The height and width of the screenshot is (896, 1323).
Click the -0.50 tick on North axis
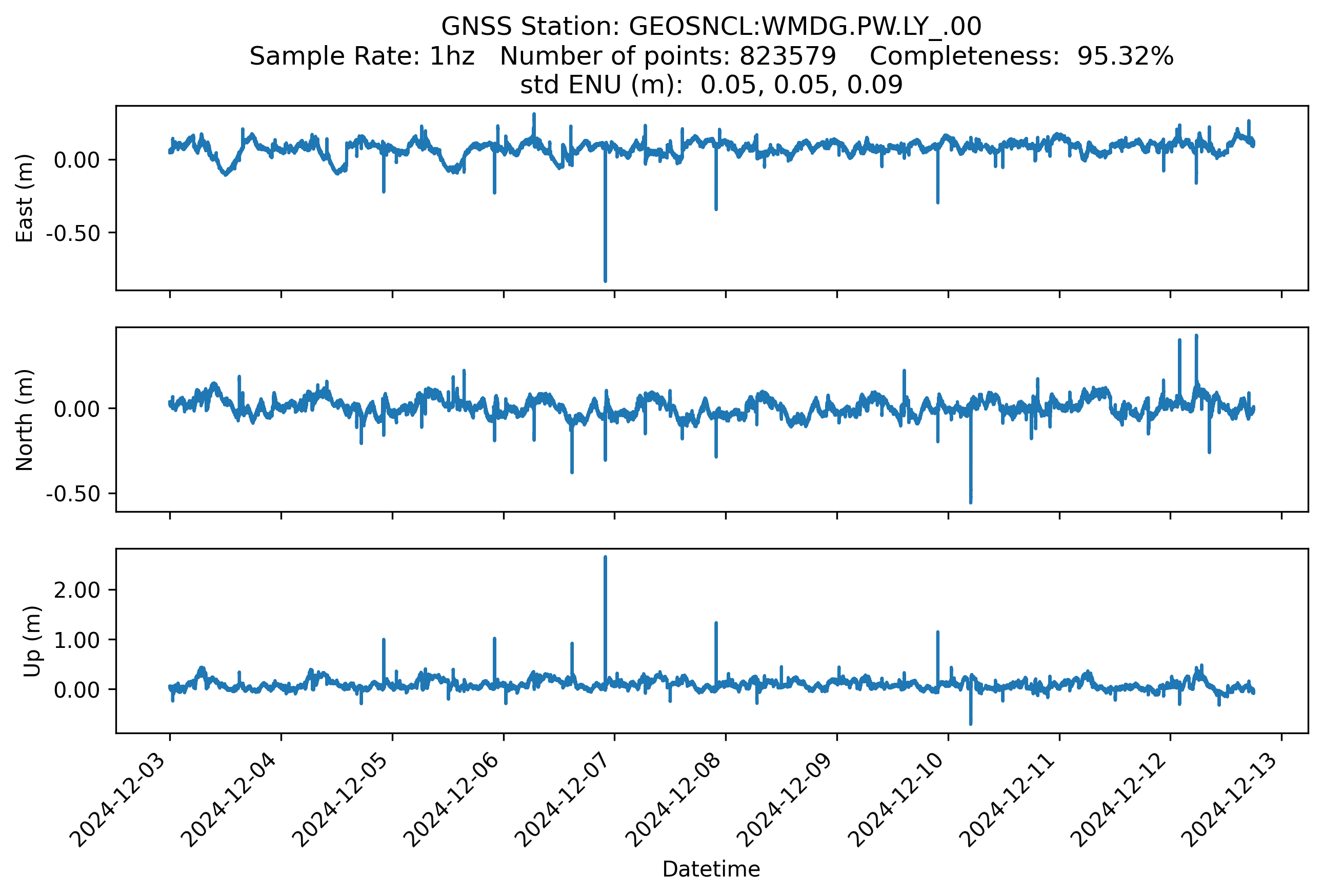point(73,494)
